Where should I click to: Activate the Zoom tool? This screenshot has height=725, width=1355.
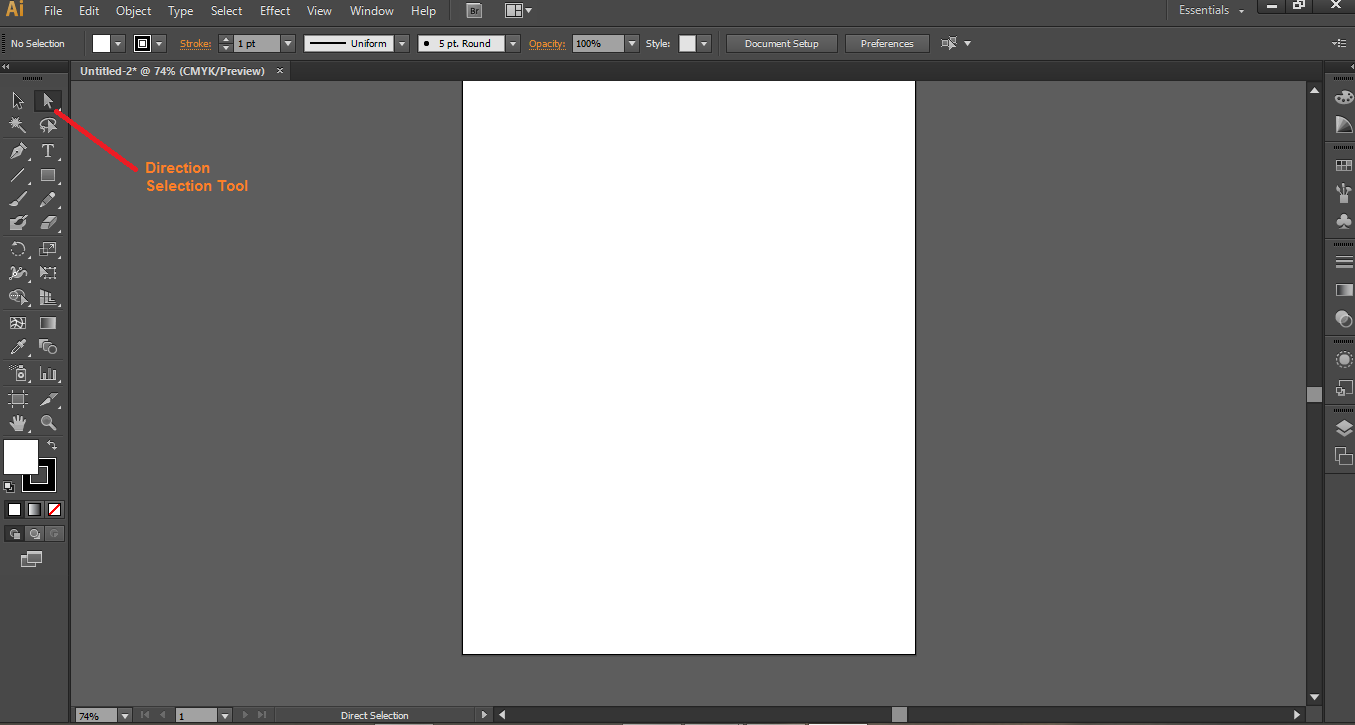click(x=47, y=423)
